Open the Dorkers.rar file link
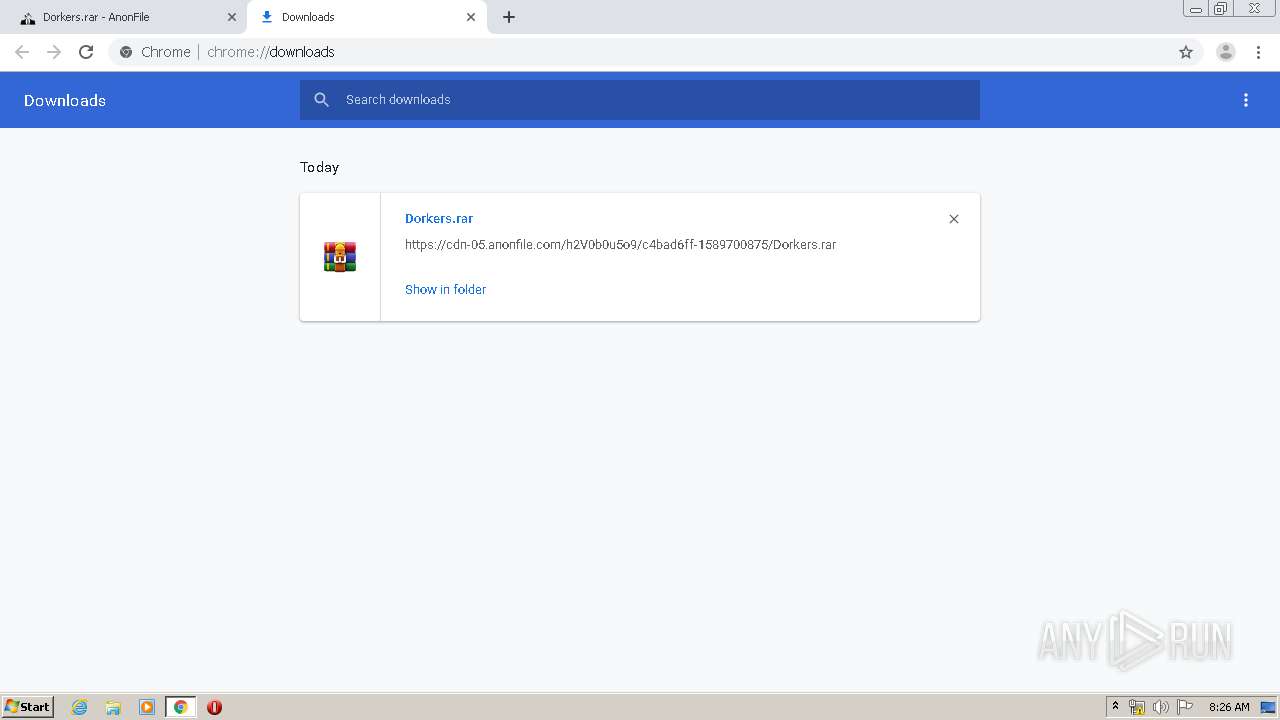 coord(439,218)
